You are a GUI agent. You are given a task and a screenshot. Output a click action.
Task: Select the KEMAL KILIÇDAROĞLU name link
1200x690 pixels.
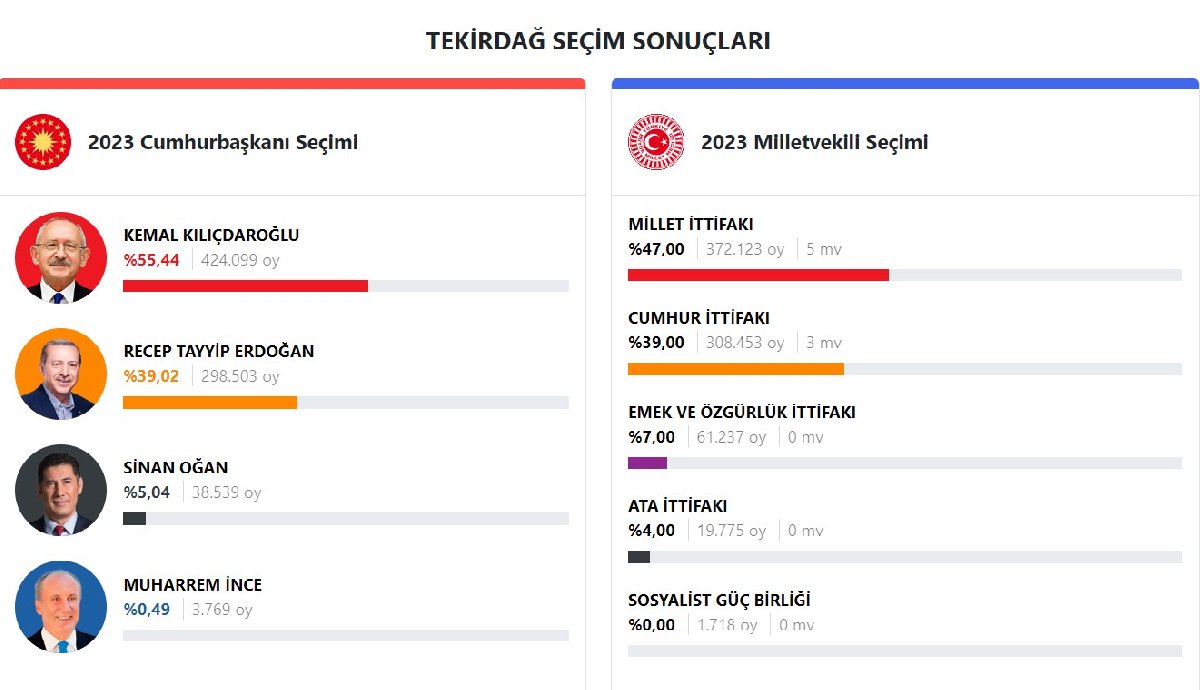pos(211,235)
